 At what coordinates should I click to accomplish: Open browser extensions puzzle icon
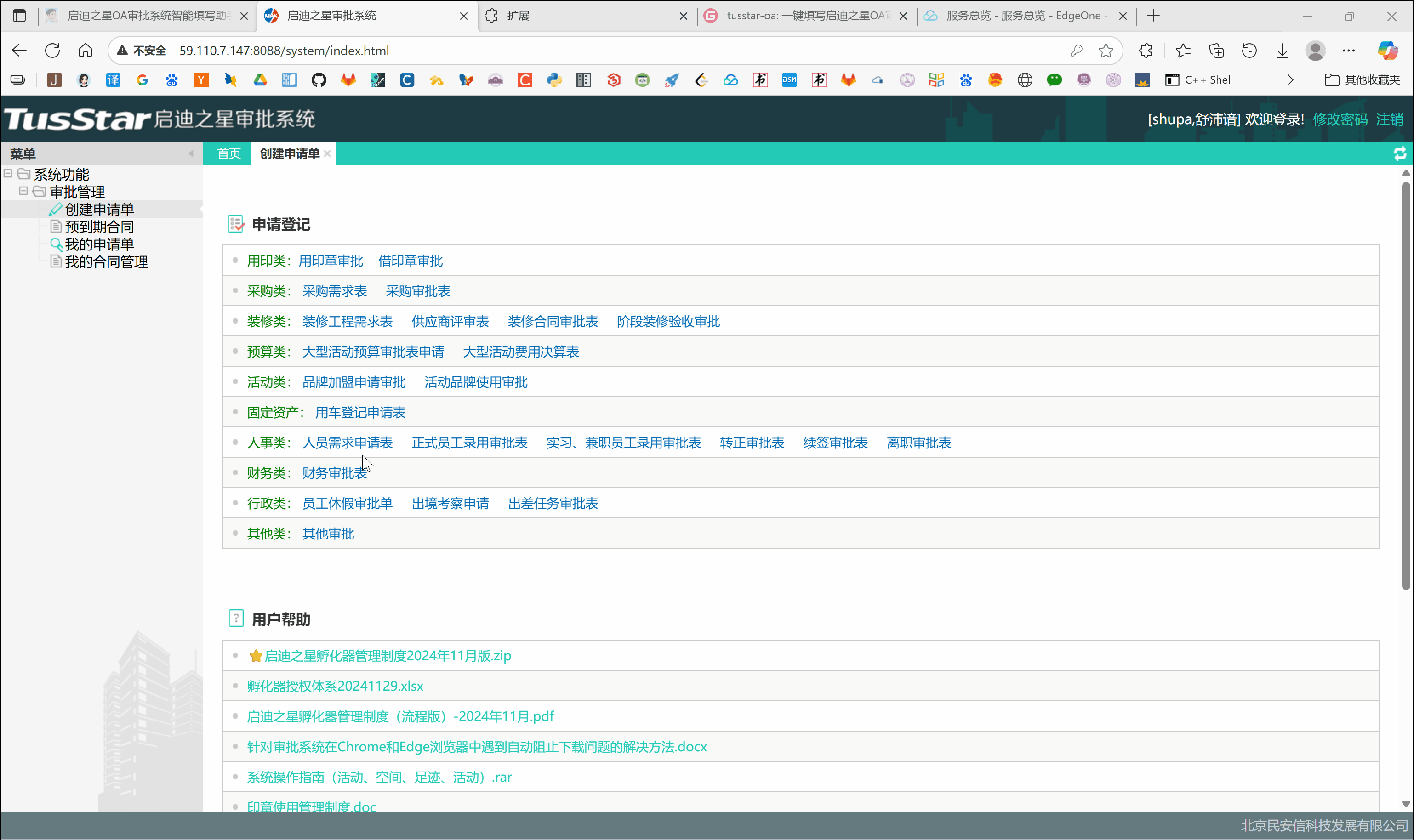pos(1146,51)
